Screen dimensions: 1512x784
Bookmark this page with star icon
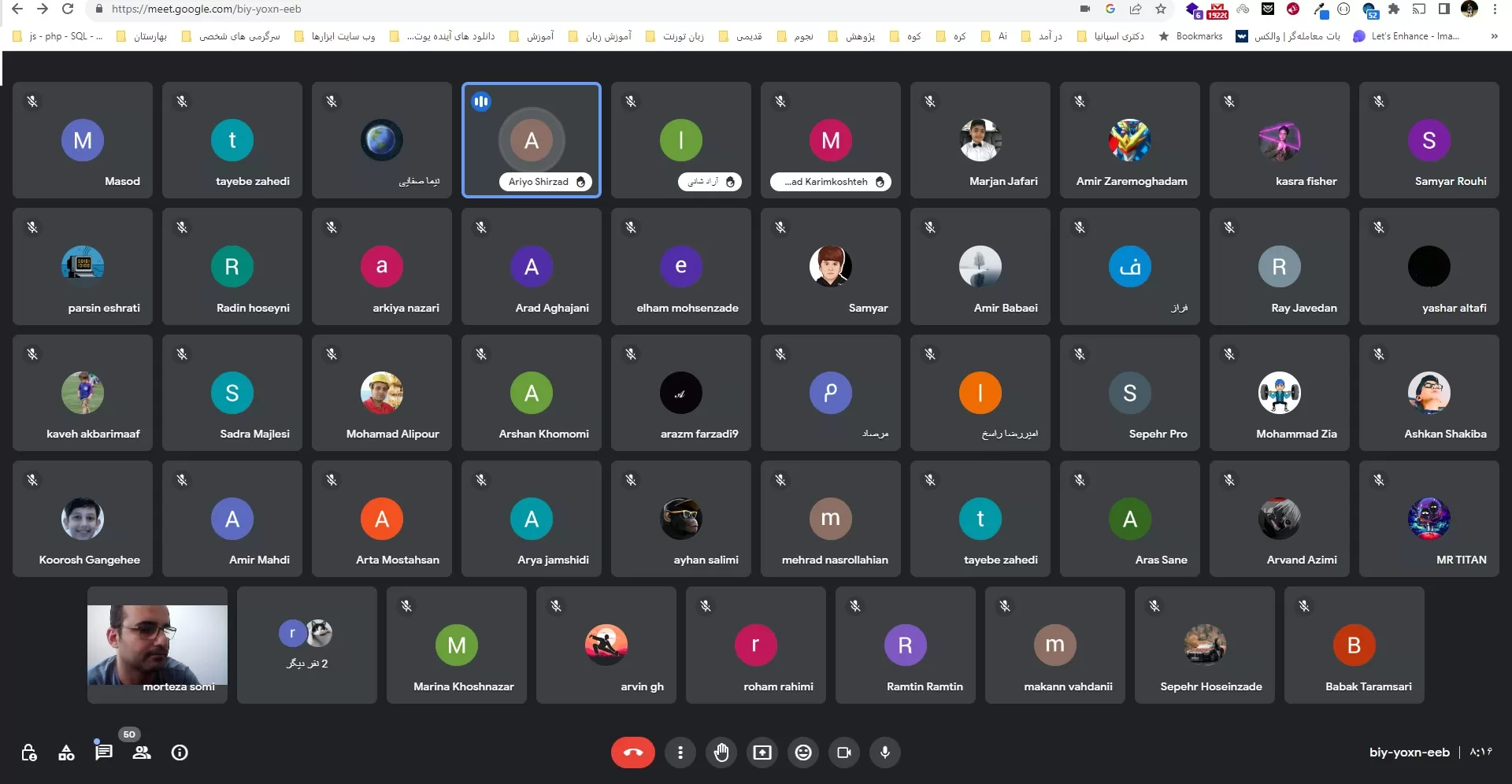coord(1160,9)
